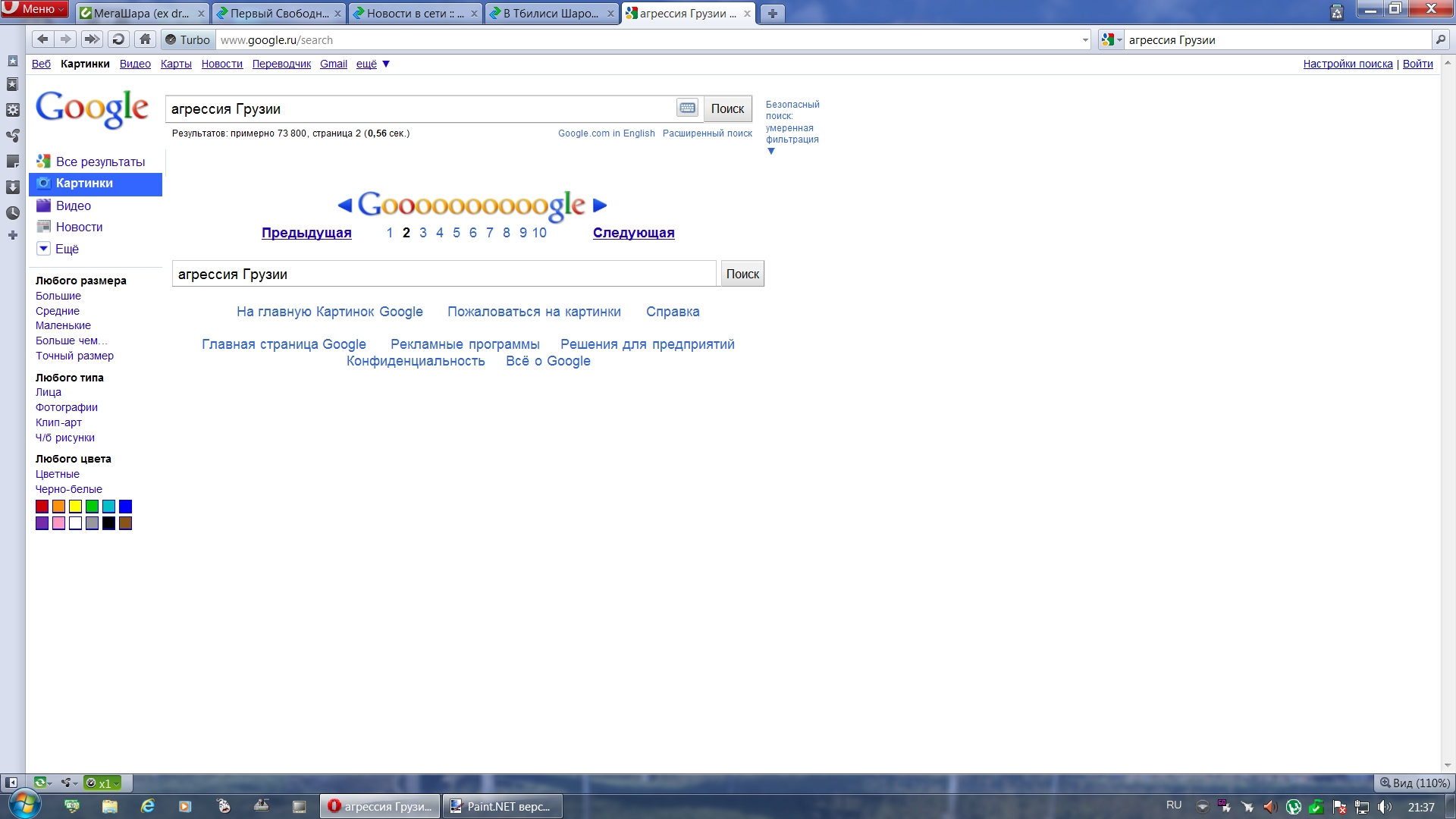
Task: Open the Opera sidebar settings gear panel
Action: 13,110
